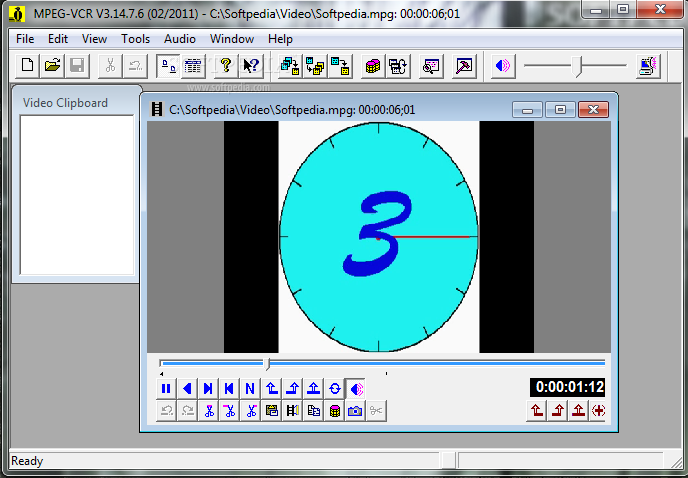Pause playback with the blue pause button
Image resolution: width=688 pixels, height=478 pixels.
tap(166, 388)
